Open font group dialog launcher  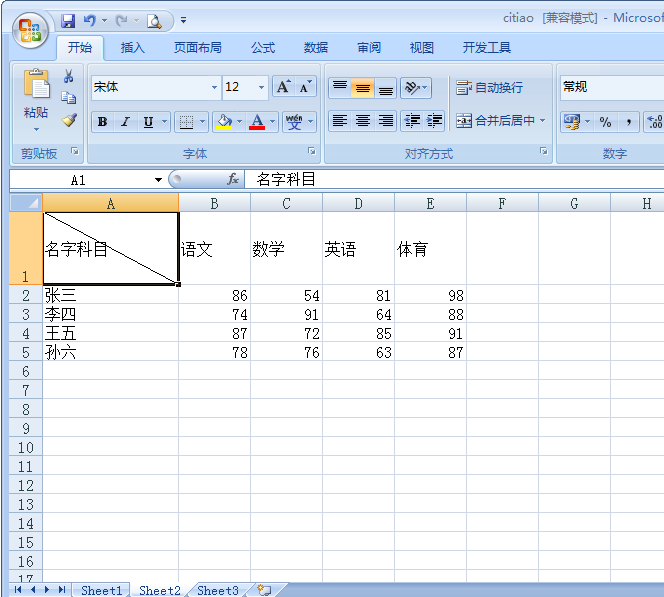[312, 151]
